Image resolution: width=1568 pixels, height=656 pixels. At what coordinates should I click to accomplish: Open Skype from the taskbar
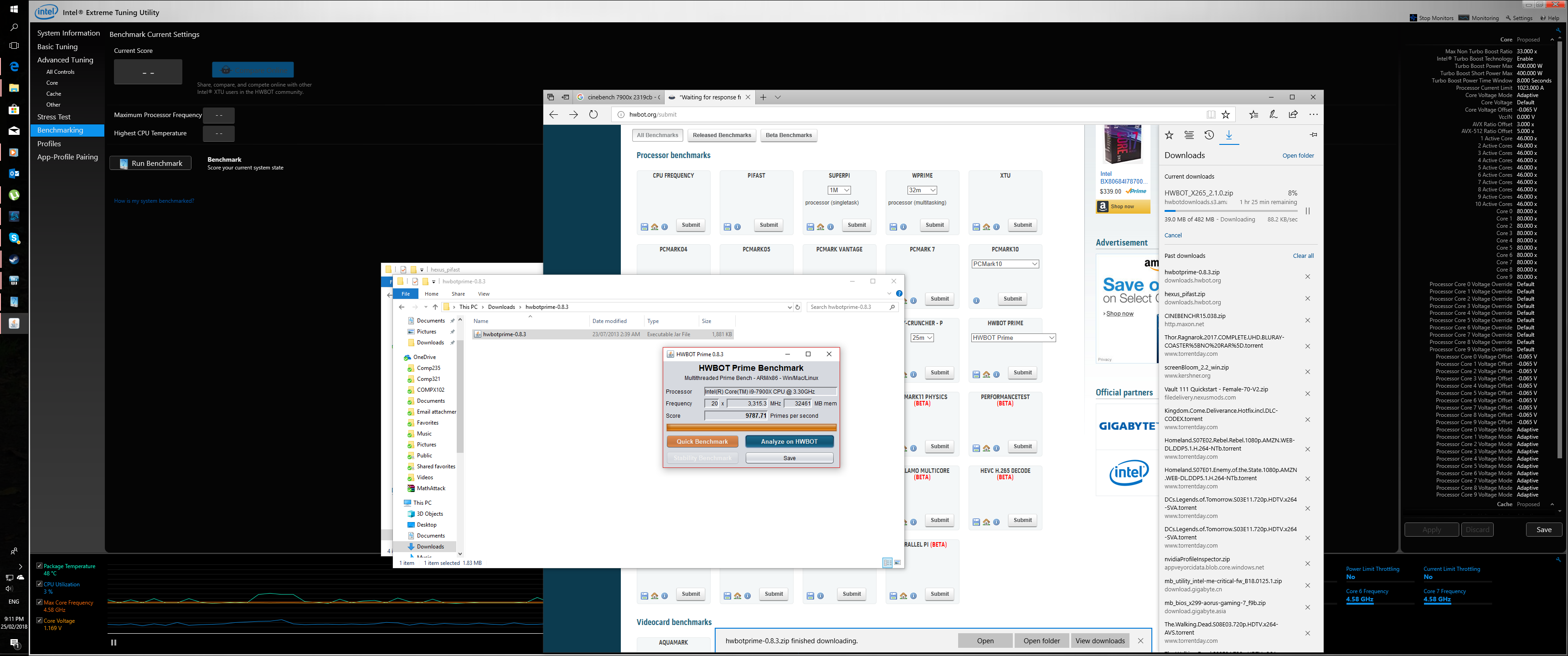pyautogui.click(x=14, y=238)
